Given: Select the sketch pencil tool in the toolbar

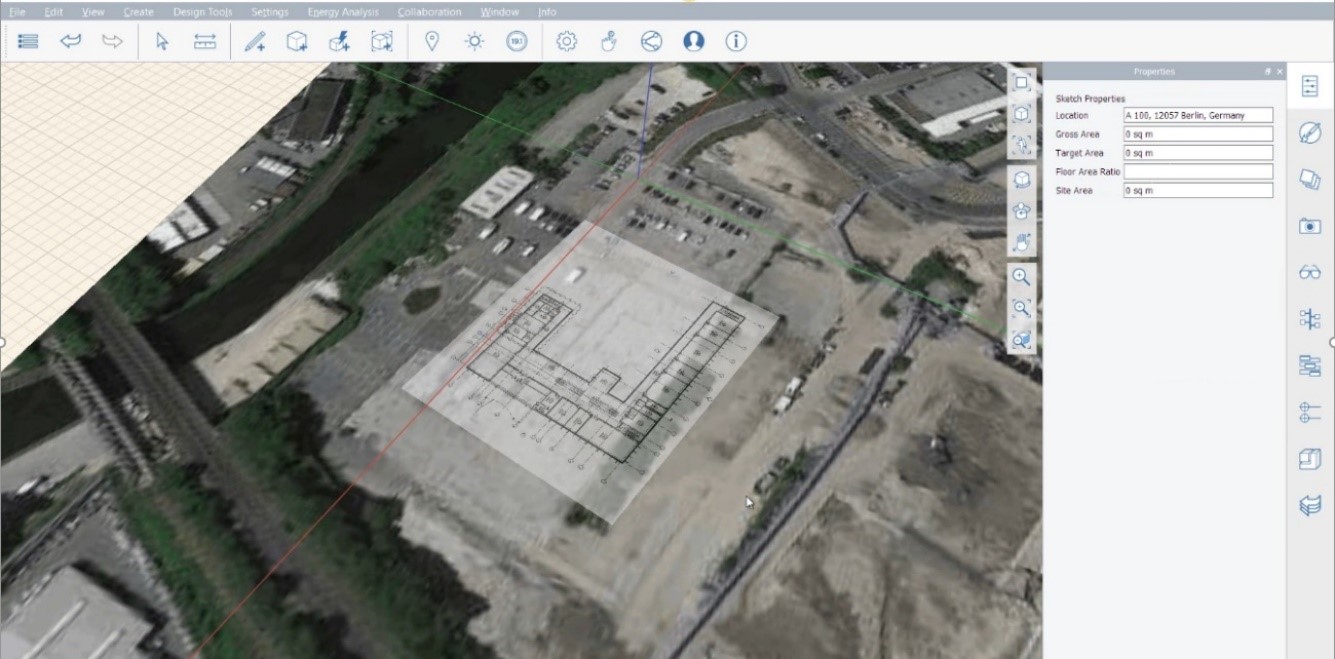Looking at the screenshot, I should click(x=253, y=41).
